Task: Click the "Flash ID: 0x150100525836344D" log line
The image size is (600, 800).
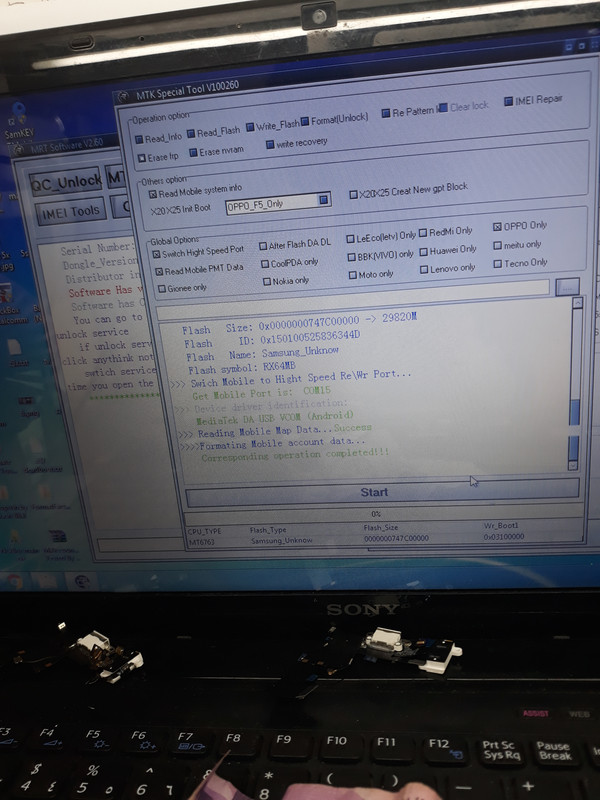Action: coord(272,340)
